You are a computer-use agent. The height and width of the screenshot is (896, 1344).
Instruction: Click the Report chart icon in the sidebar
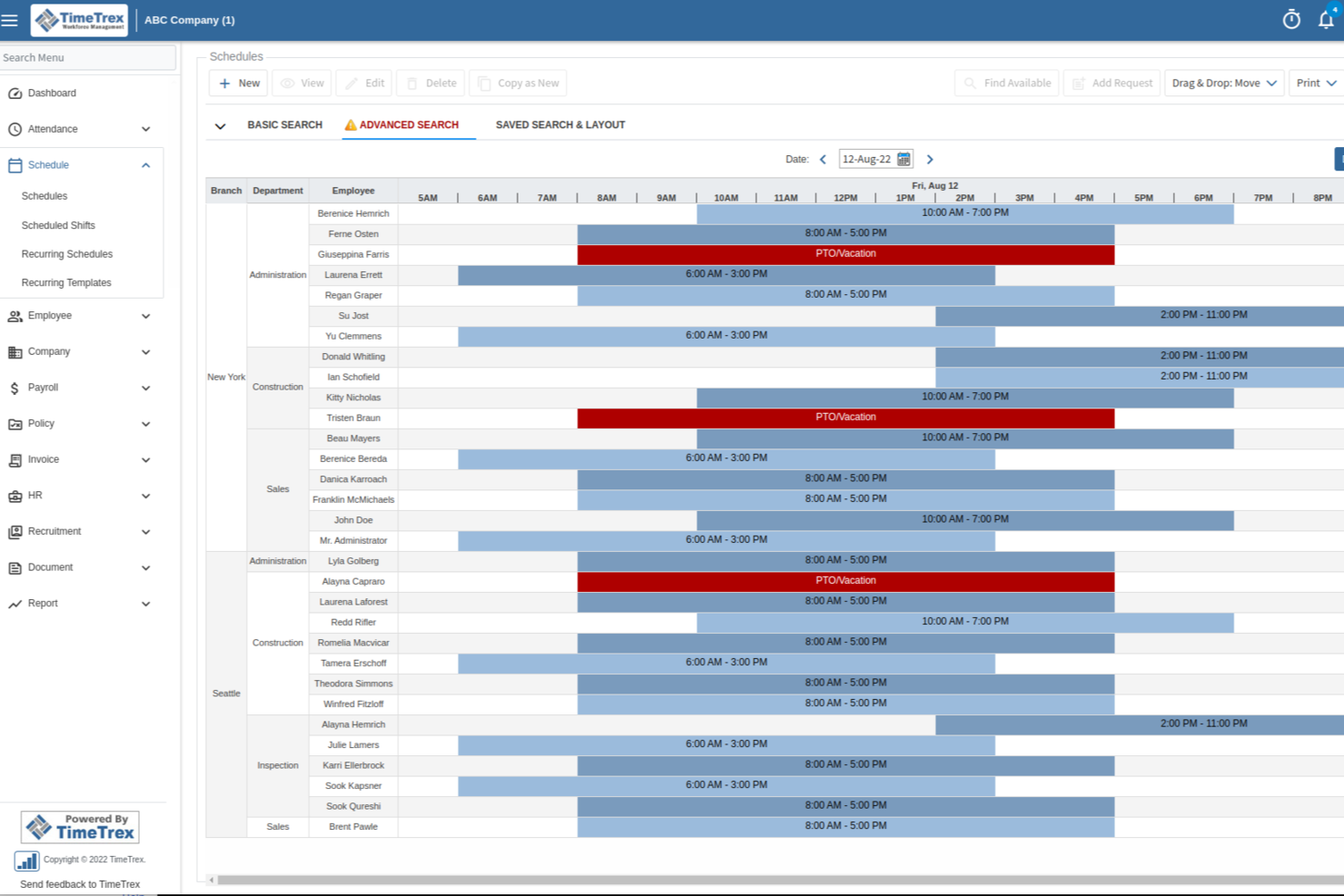pos(15,603)
